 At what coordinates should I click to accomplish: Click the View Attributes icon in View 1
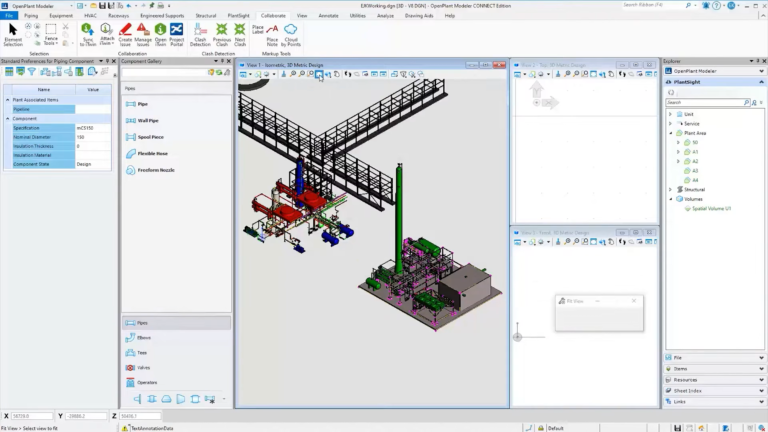[x=243, y=74]
